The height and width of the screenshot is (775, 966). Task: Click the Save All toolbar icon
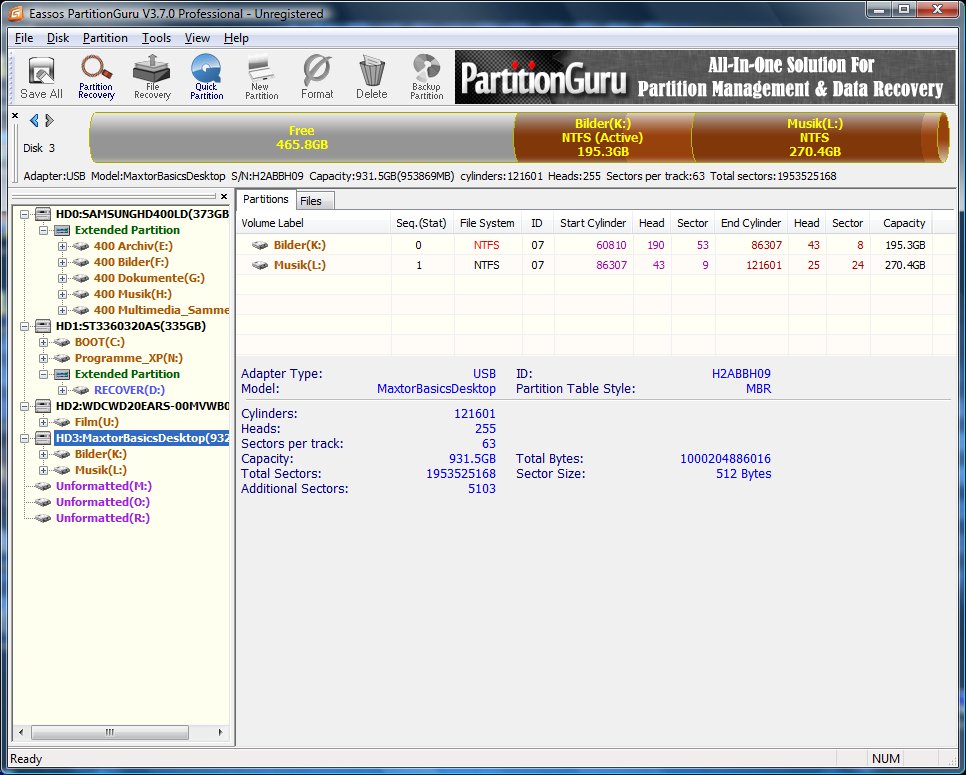pyautogui.click(x=41, y=78)
